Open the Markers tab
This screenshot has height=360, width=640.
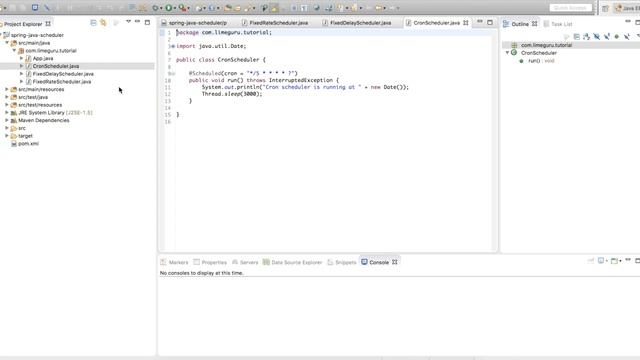pos(174,262)
